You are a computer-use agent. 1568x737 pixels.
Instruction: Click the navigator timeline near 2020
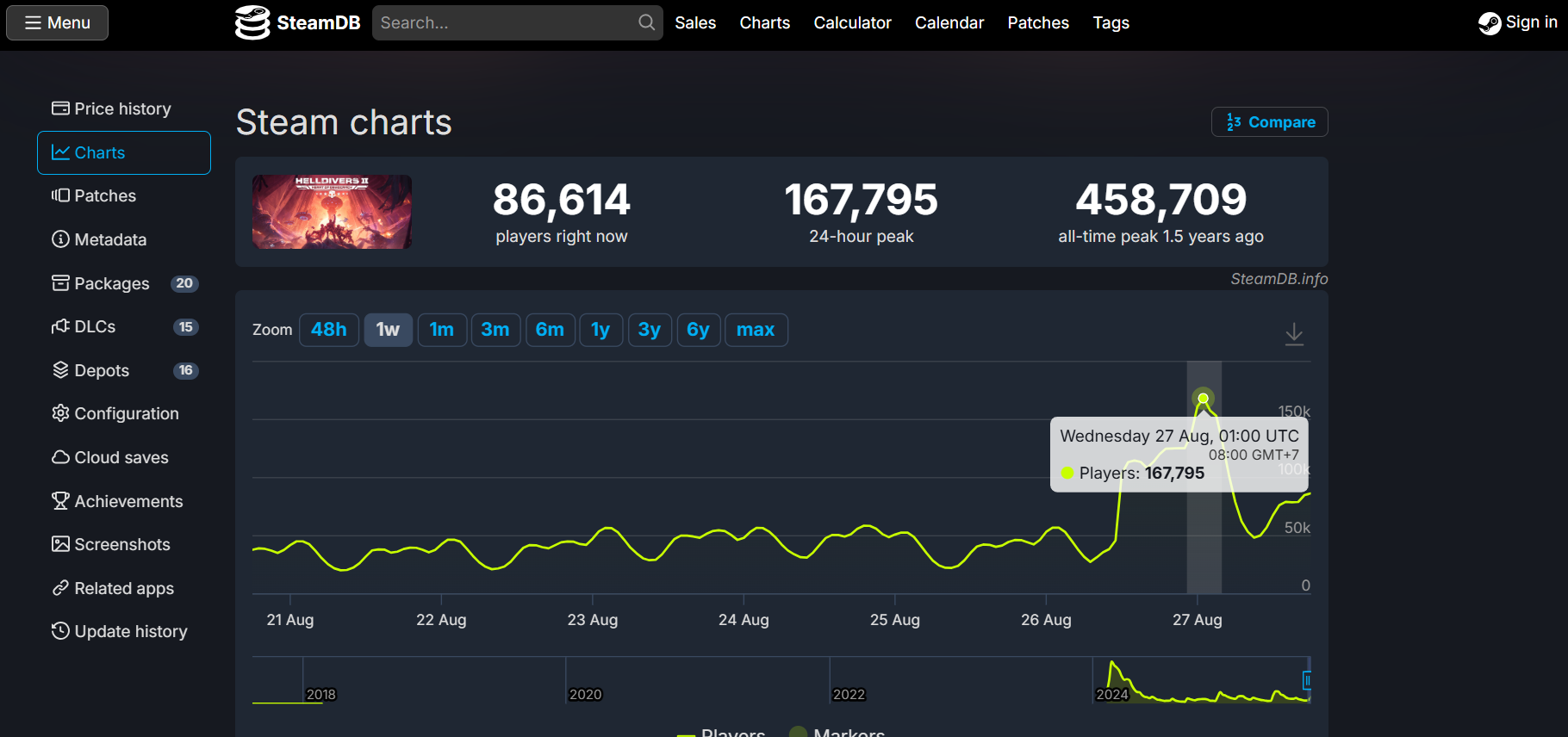pyautogui.click(x=585, y=694)
